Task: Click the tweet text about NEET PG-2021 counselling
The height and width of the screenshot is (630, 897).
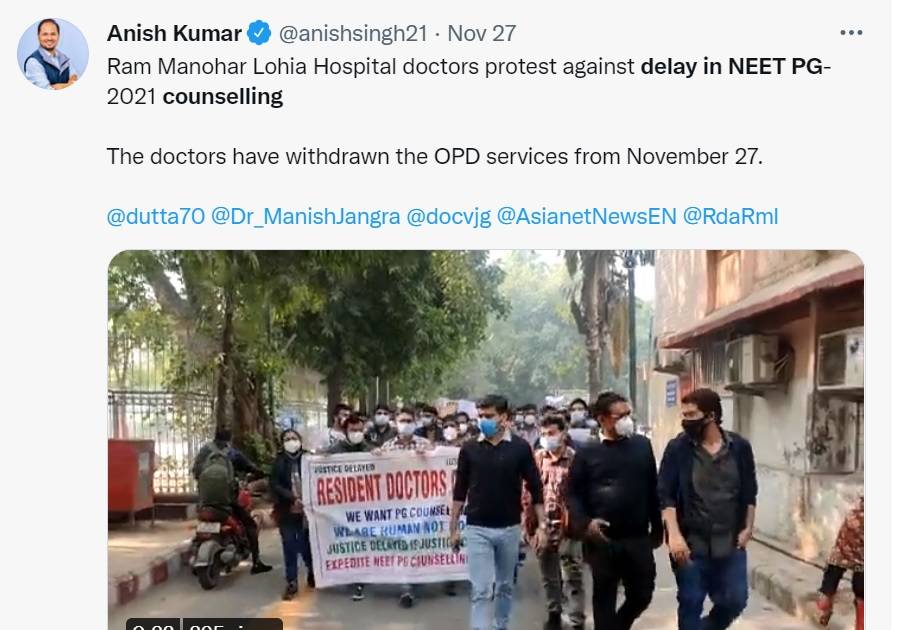Action: (469, 81)
